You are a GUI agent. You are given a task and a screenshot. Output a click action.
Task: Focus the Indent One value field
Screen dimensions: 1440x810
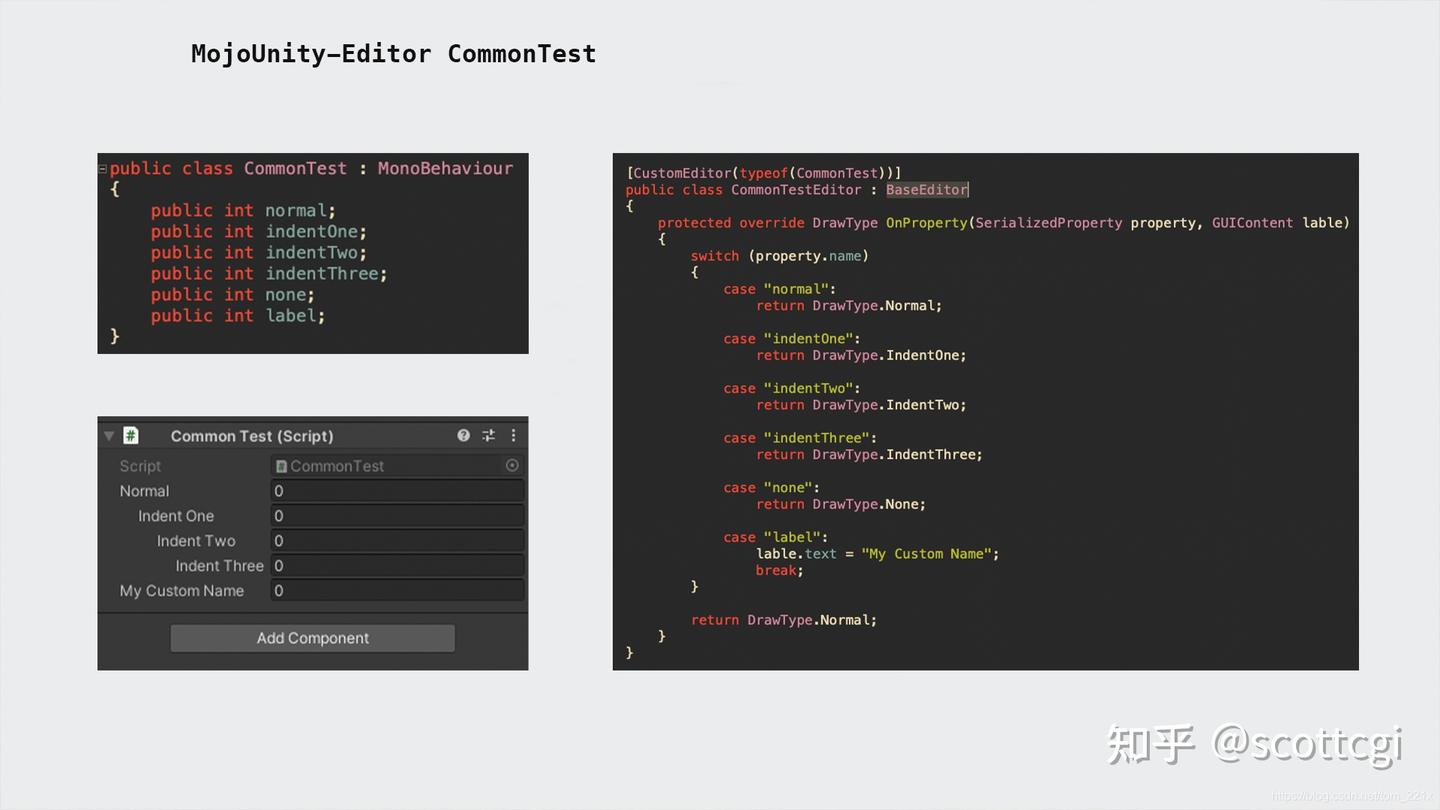tap(397, 516)
